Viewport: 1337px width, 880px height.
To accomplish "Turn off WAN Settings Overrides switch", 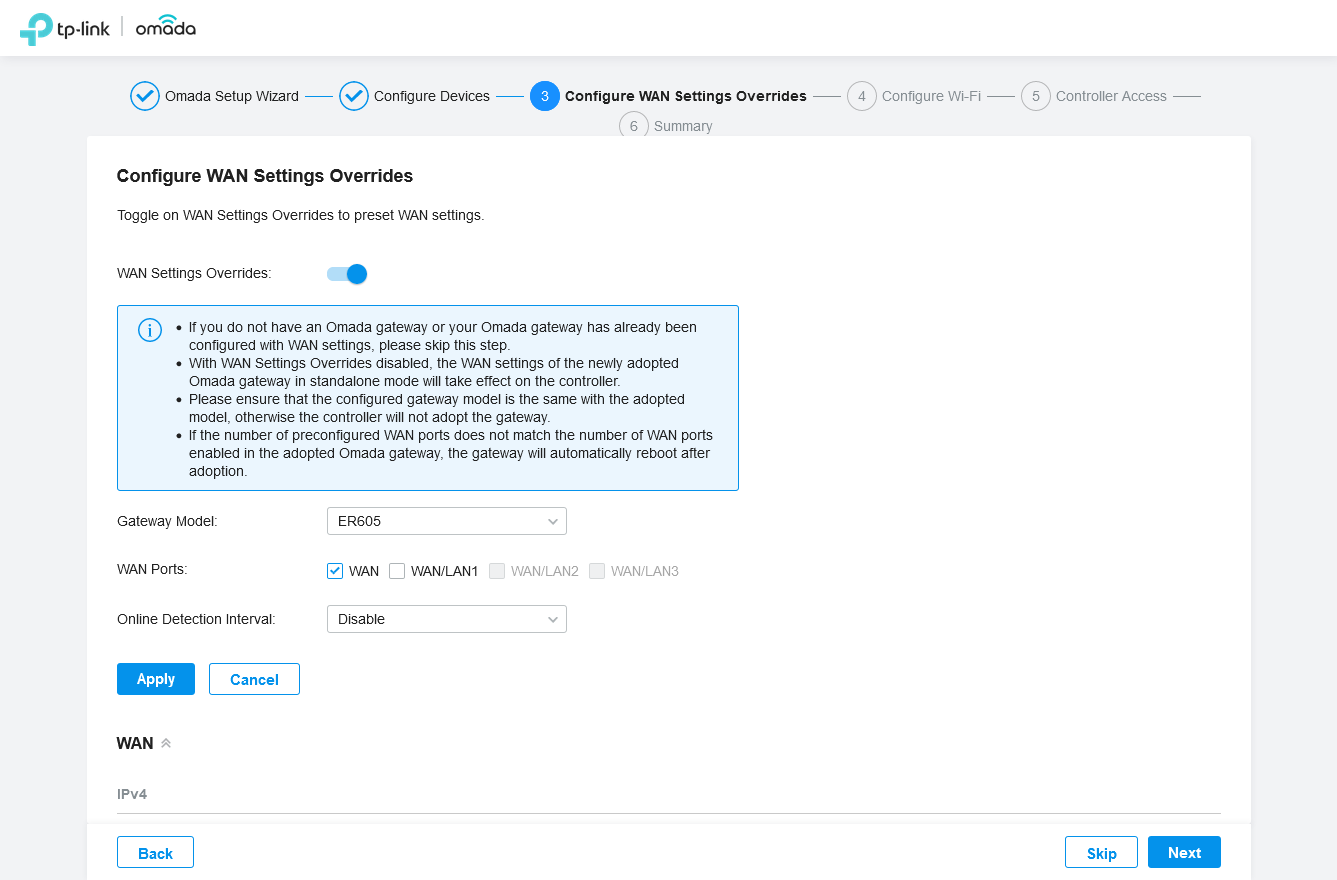I will coord(347,273).
